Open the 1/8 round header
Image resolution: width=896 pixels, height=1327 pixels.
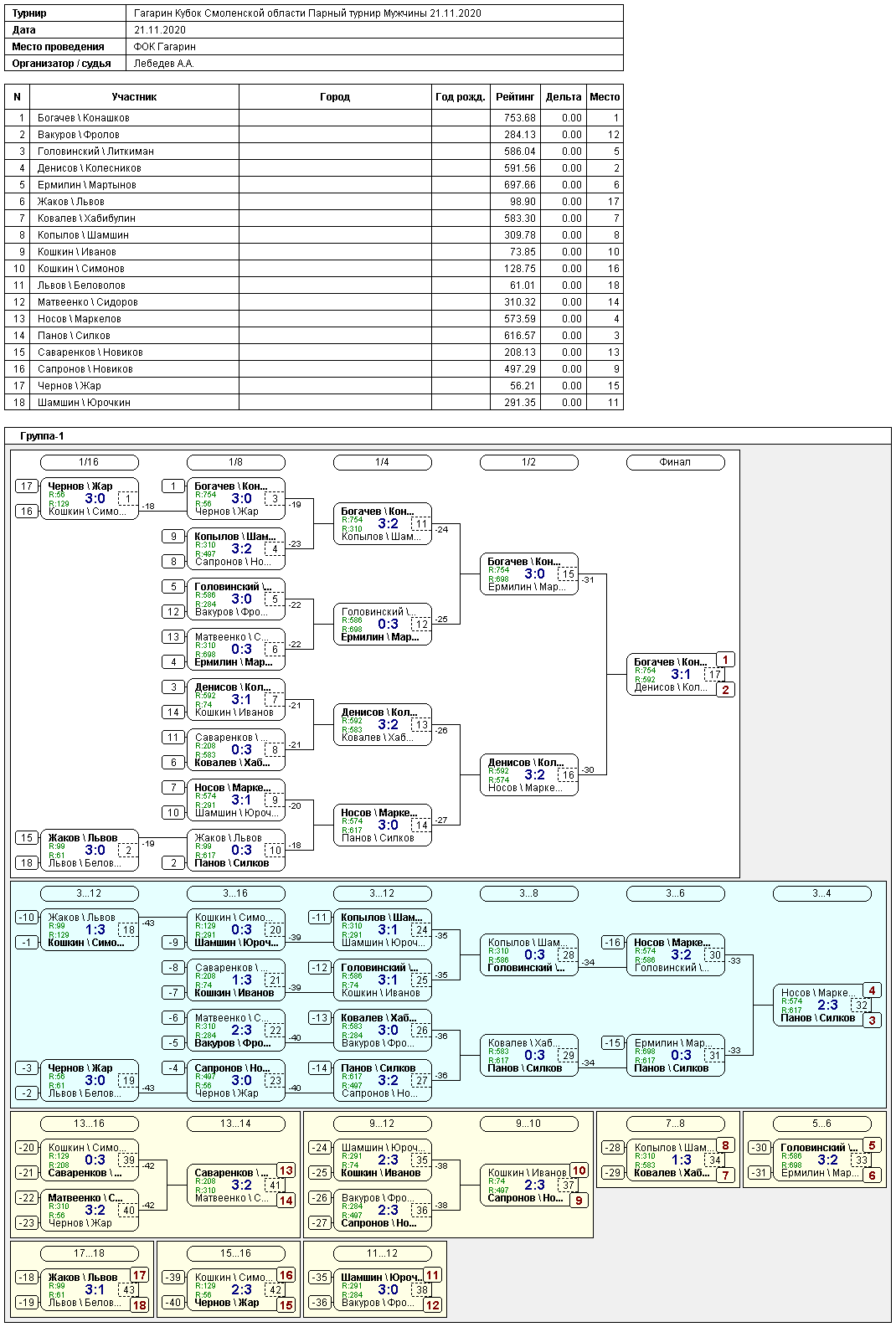click(x=235, y=462)
